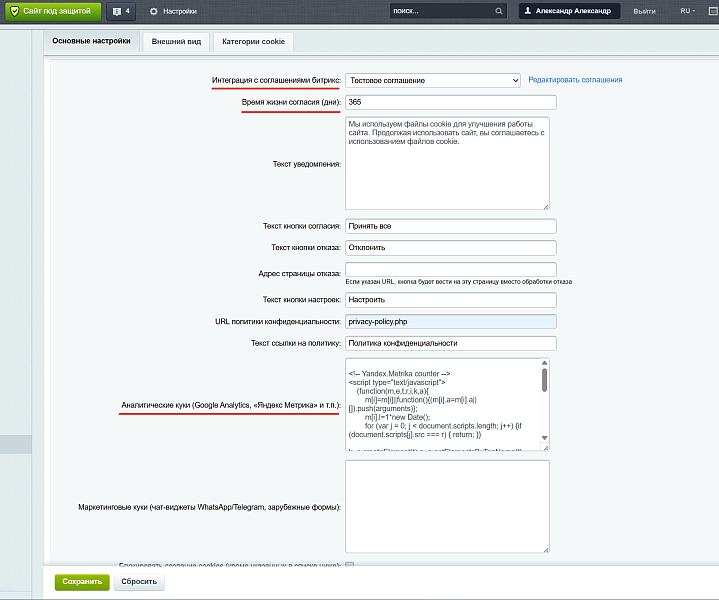This screenshot has width=719, height=600.
Task: Click the Принять все text field
Action: 451,226
